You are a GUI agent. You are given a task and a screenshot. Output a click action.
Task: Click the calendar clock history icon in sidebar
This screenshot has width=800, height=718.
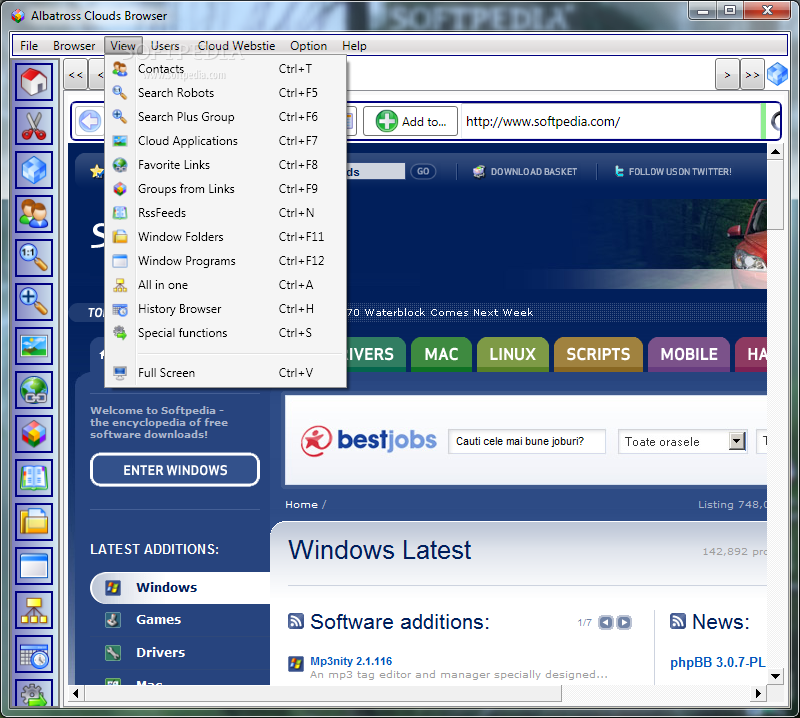click(34, 654)
